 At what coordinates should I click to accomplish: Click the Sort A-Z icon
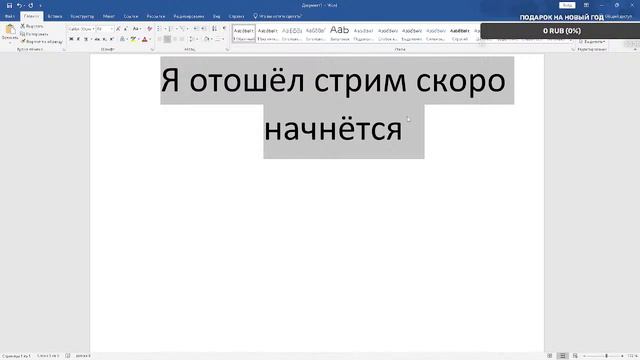pyautogui.click(x=214, y=29)
